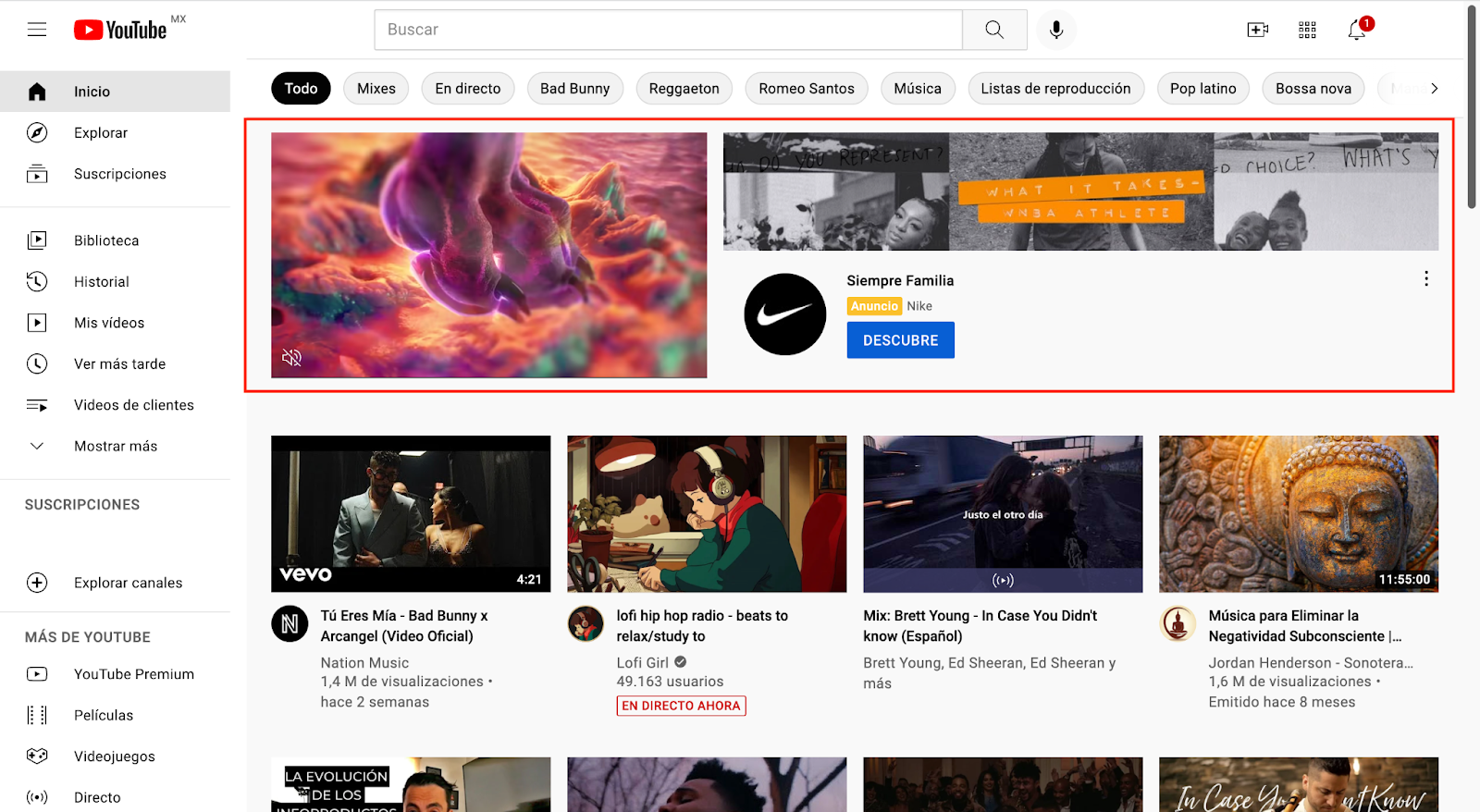Open the lofi girl studying thumbnail
The image size is (1480, 812).
tap(707, 514)
